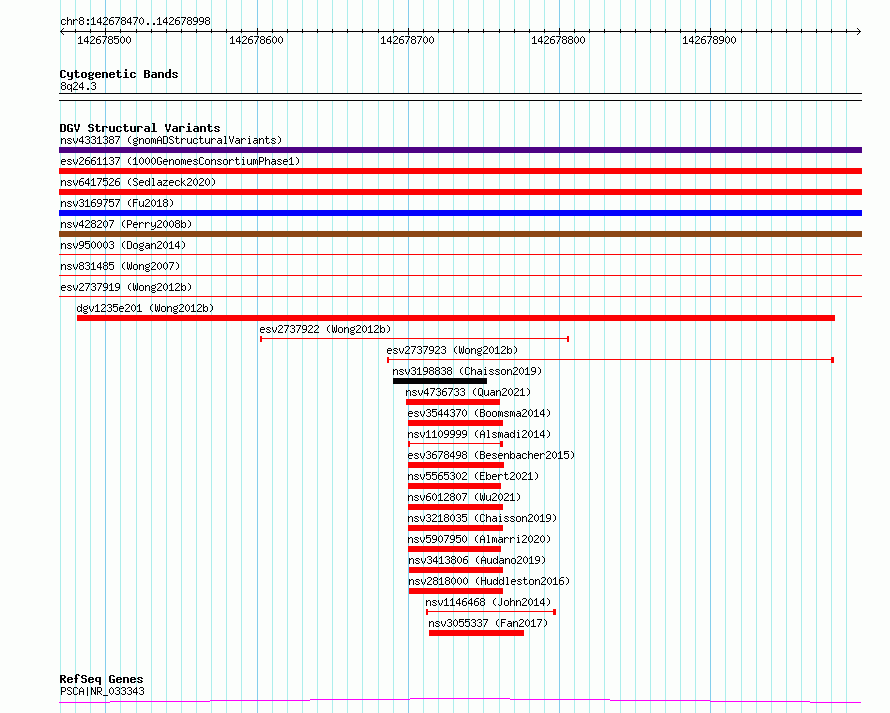Image resolution: width=890 pixels, height=713 pixels.
Task: Open esv2661137 1000GenomesConsortiumPhase1 label
Action: pyautogui.click(x=180, y=161)
